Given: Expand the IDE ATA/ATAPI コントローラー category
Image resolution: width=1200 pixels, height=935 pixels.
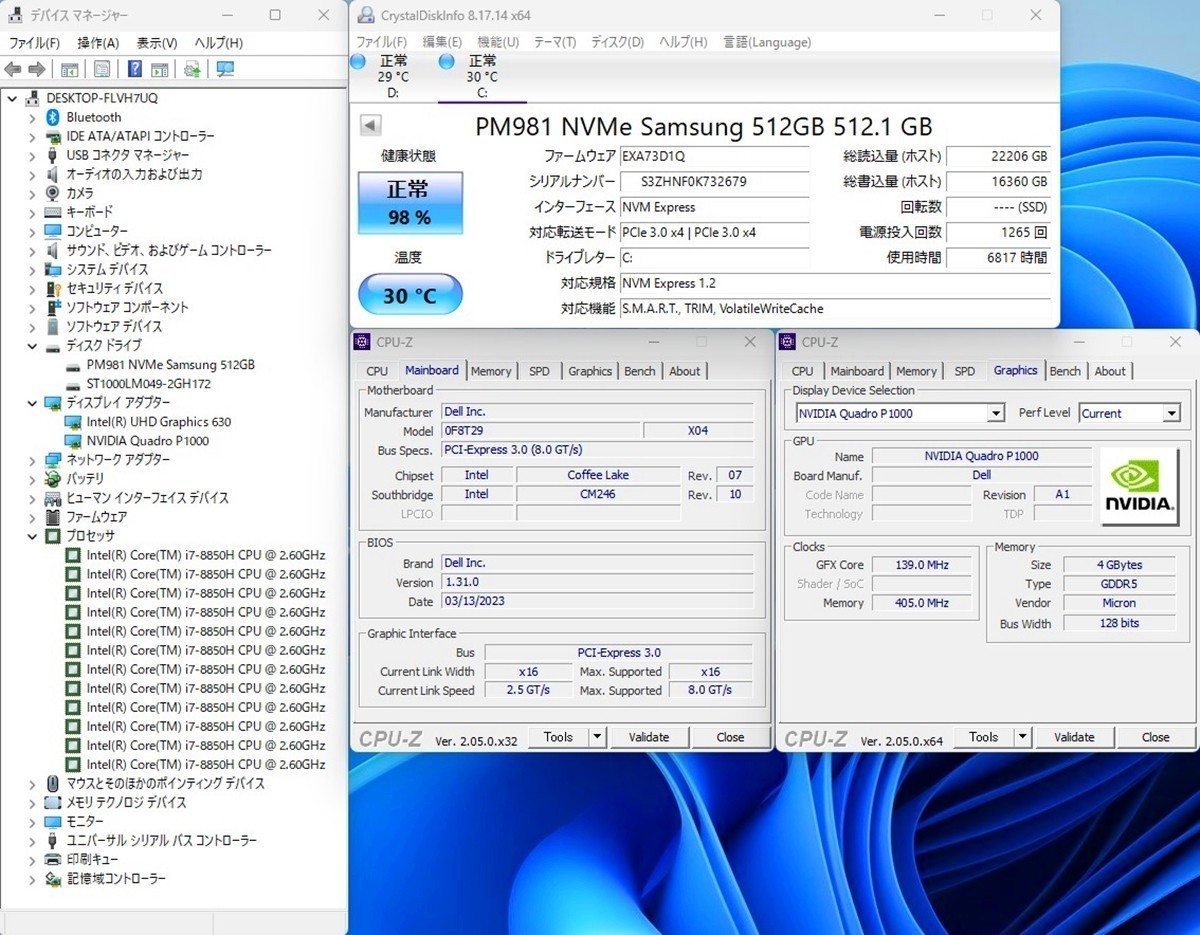Looking at the screenshot, I should tap(33, 136).
